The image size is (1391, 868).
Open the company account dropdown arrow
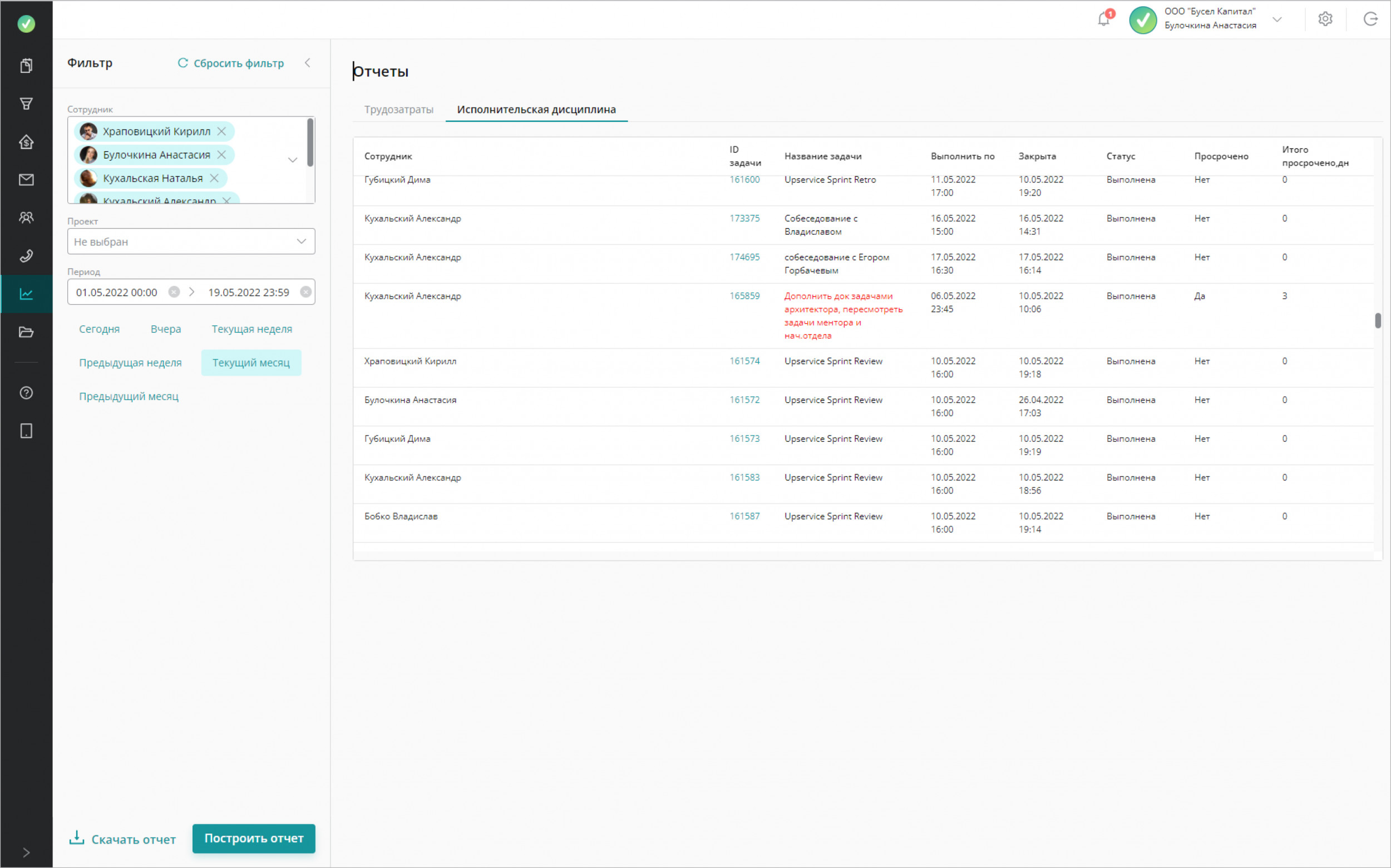point(1277,19)
